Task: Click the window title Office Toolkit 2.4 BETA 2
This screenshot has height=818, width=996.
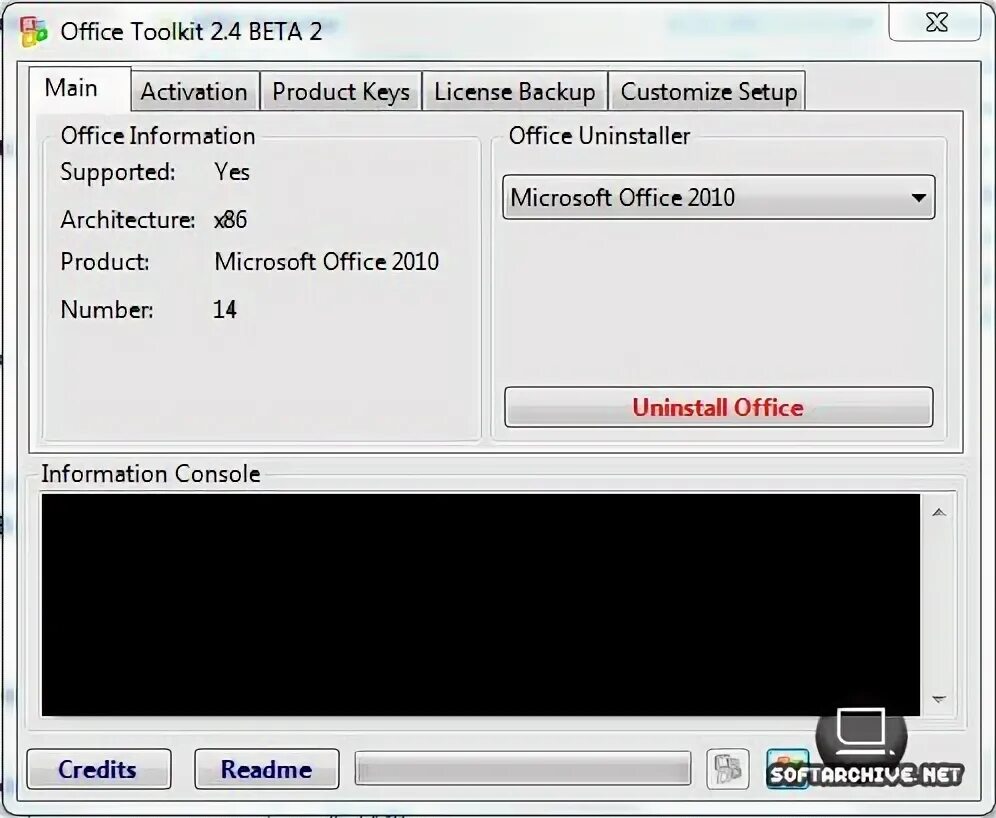Action: click(191, 31)
